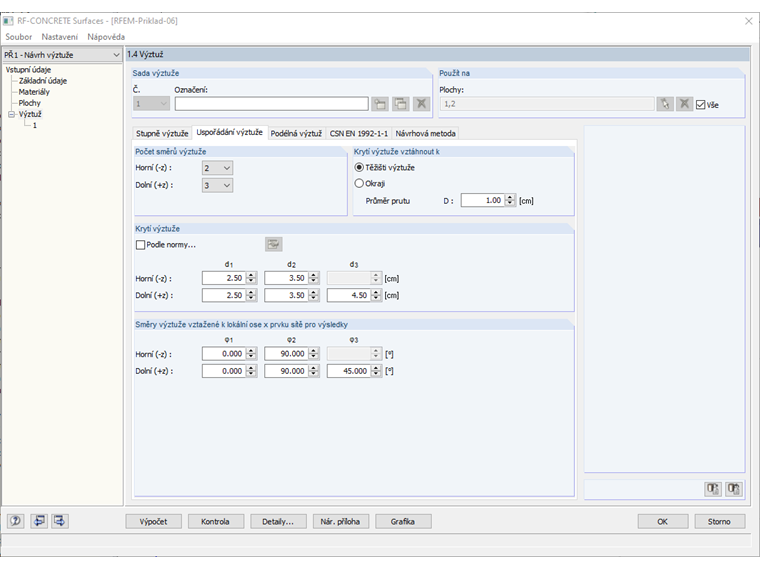Select the Okraji radio option
This screenshot has height=570, width=760.
[359, 183]
